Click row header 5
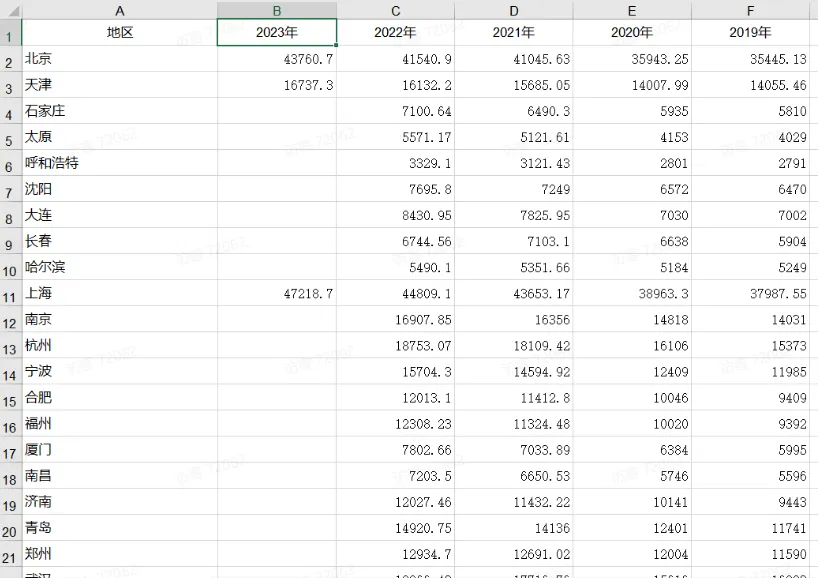 pyautogui.click(x=10, y=138)
